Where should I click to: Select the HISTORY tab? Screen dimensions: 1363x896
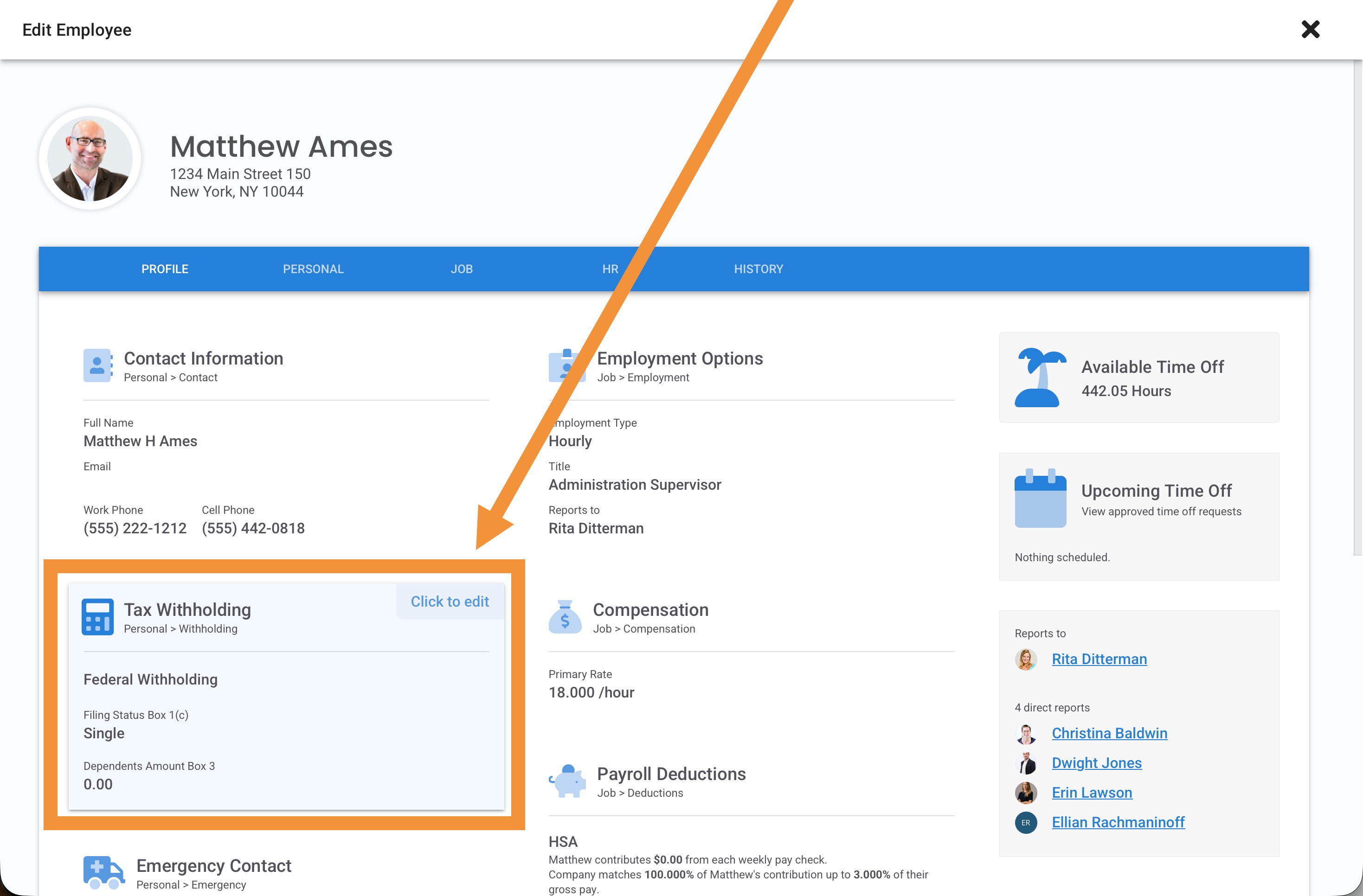758,269
